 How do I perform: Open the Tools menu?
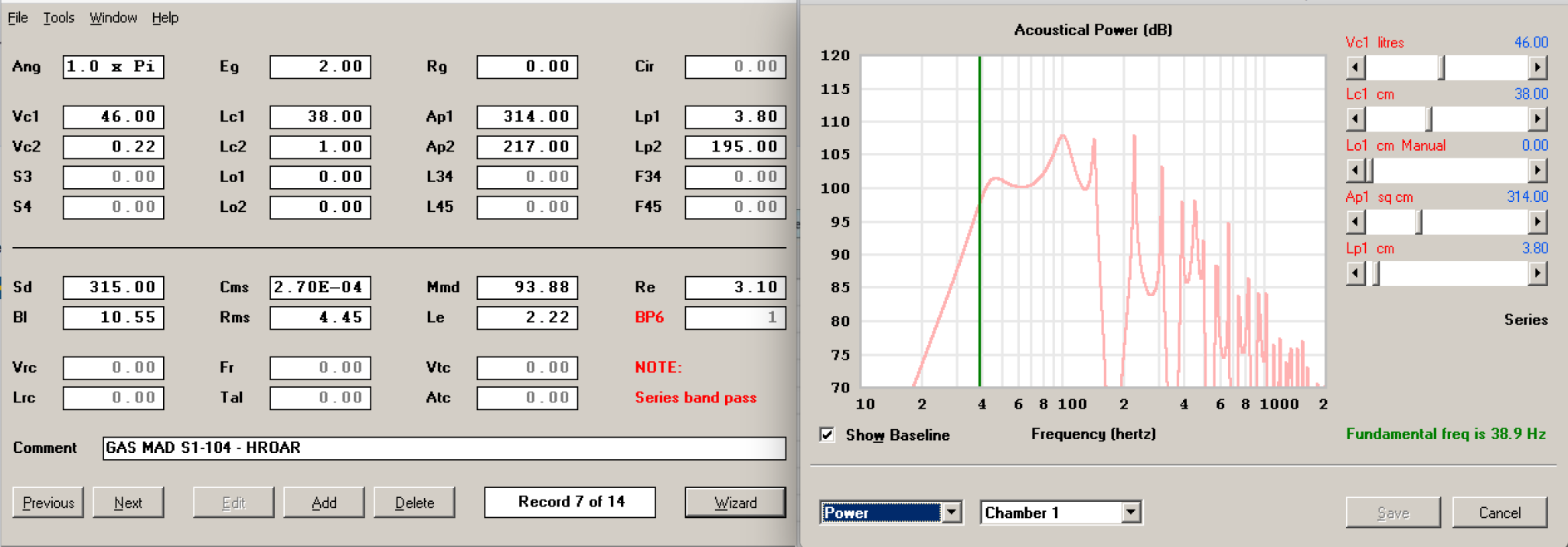tap(58, 18)
